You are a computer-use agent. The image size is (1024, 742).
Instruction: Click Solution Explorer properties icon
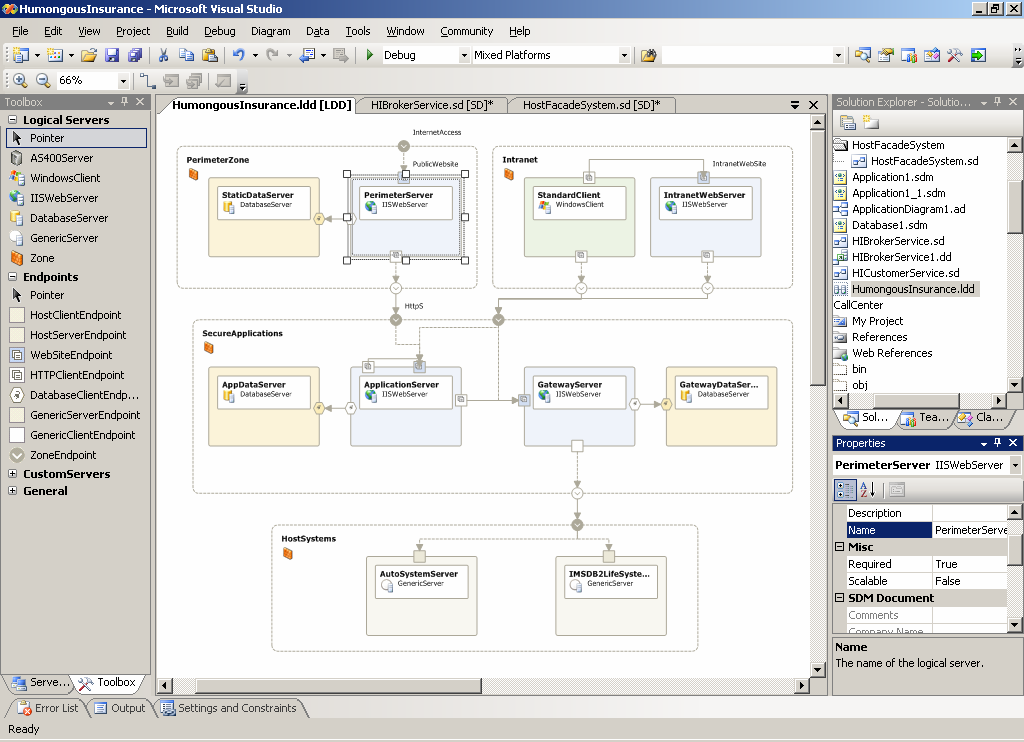pyautogui.click(x=848, y=122)
